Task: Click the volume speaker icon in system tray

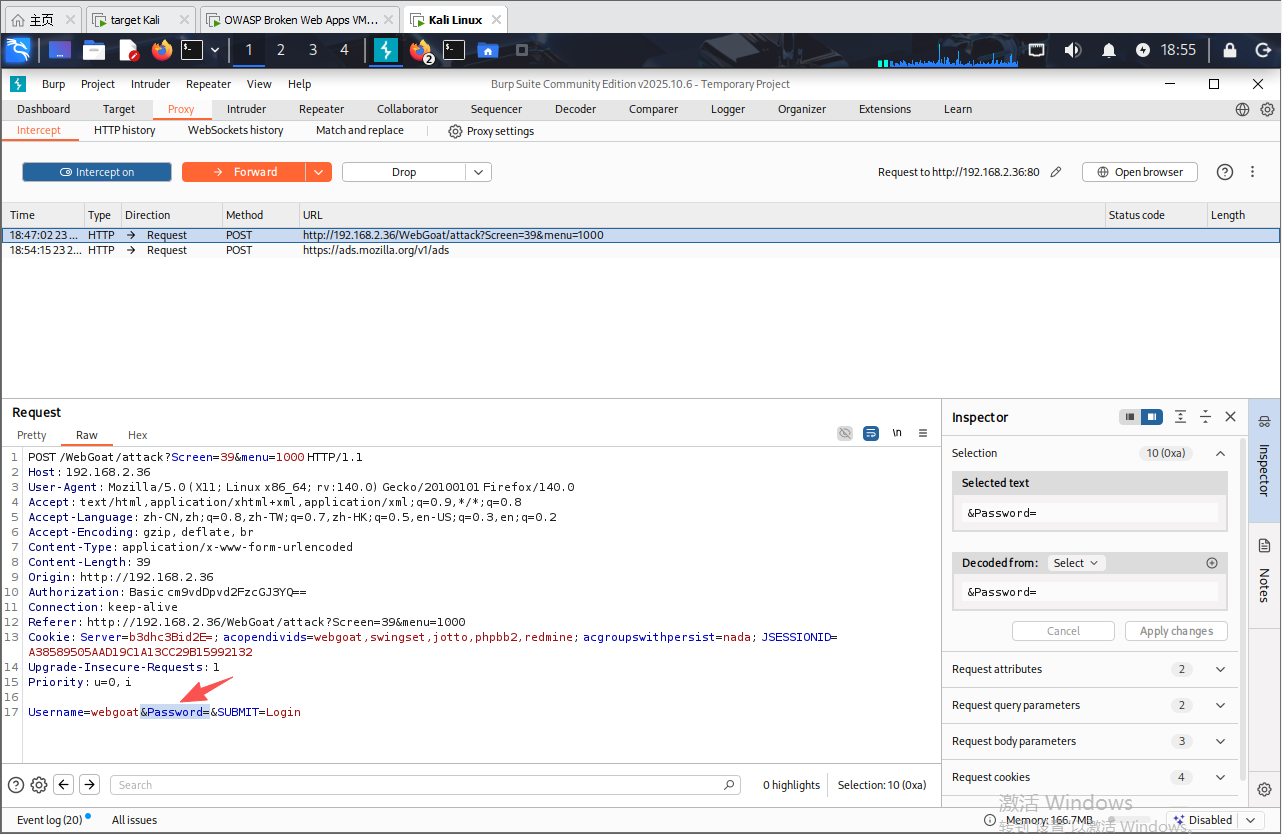Action: pos(1072,50)
